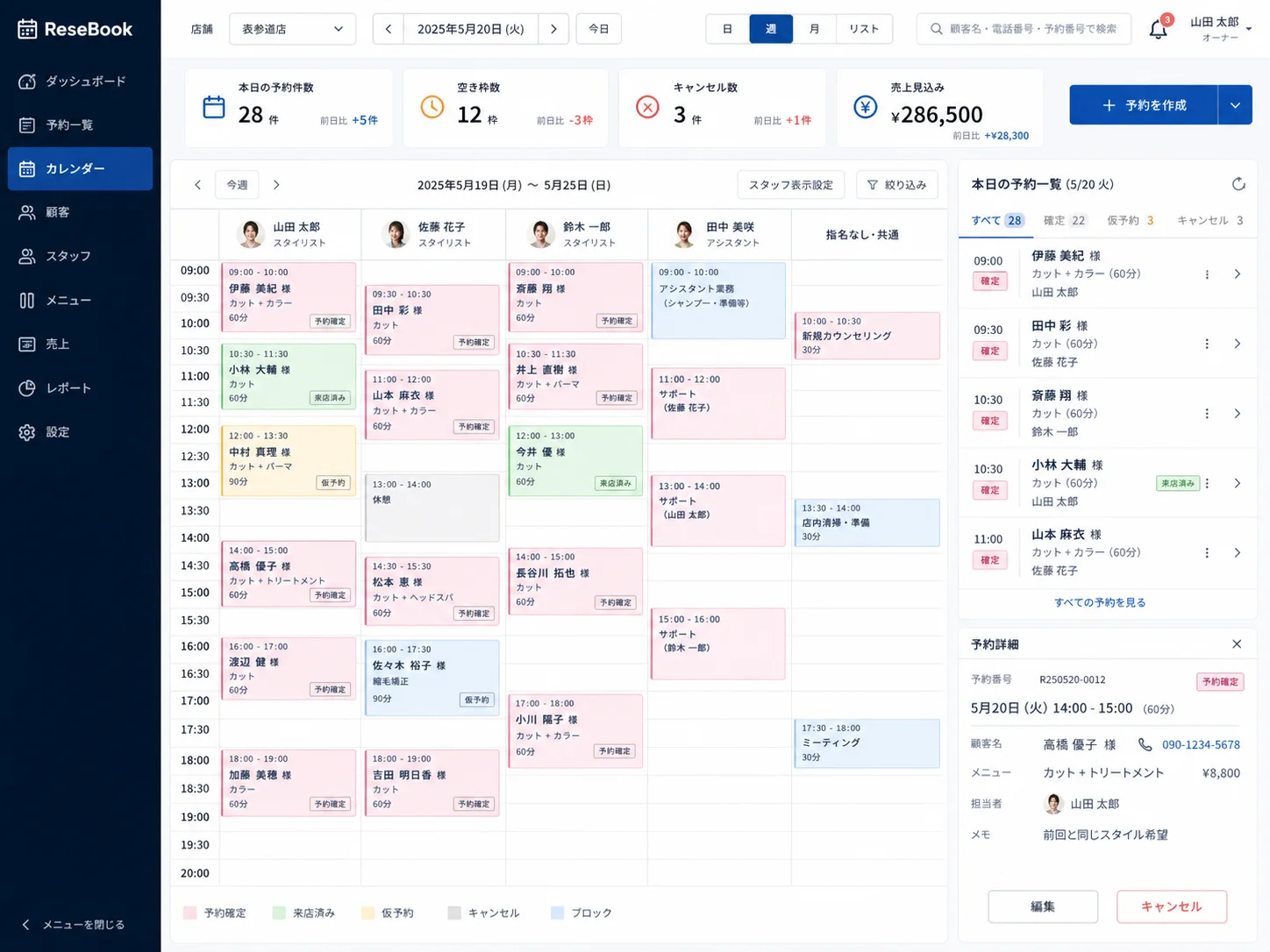Open レポート in the sidebar
The image size is (1270, 952).
(80, 387)
